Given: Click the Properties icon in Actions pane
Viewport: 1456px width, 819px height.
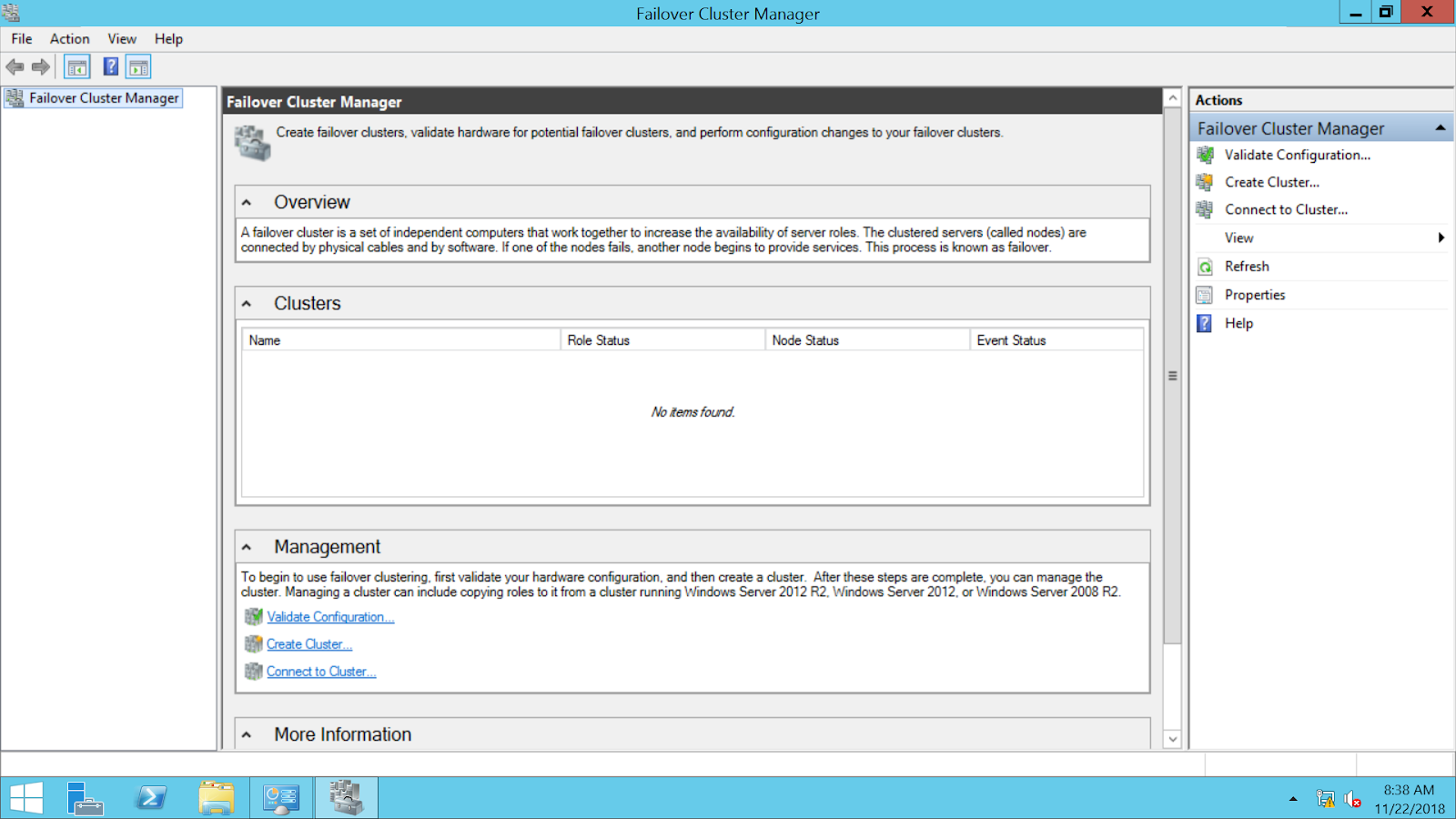Looking at the screenshot, I should [x=1205, y=295].
